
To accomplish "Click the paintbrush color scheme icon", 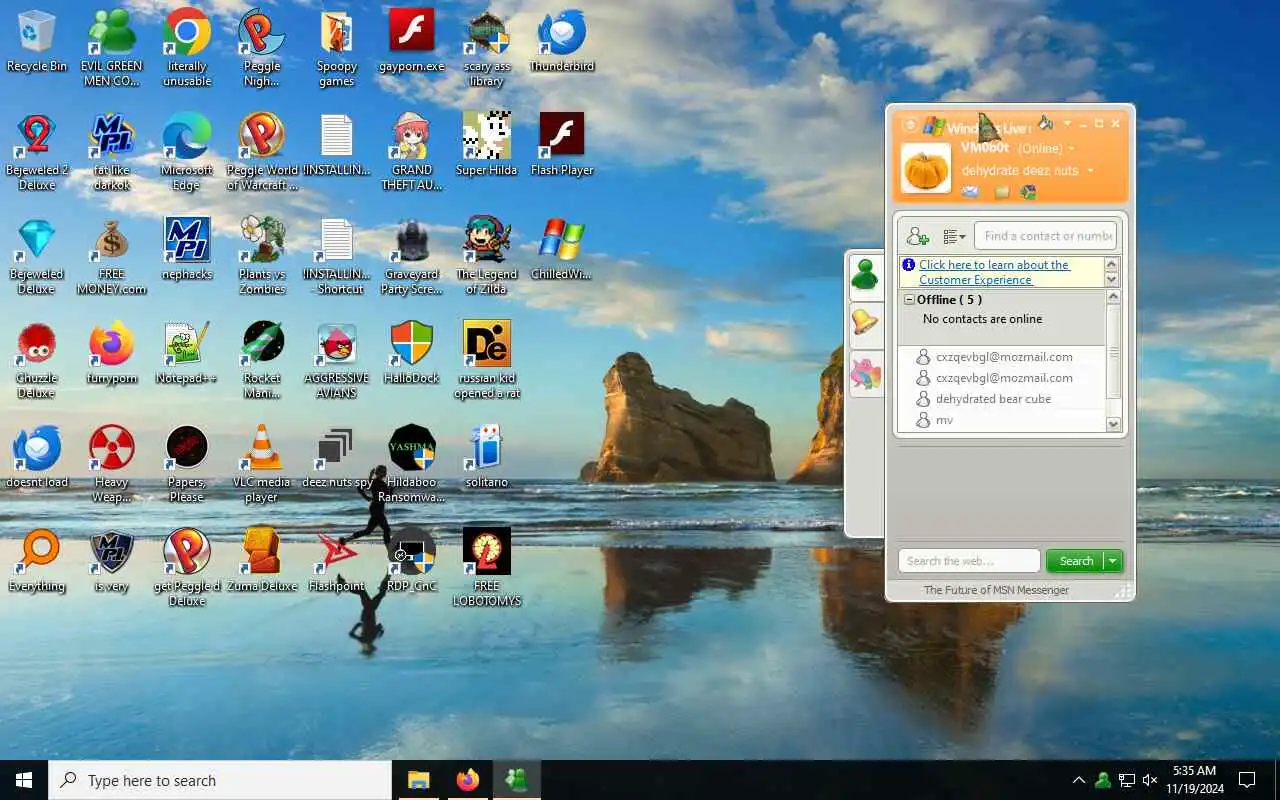I will click(x=1046, y=124).
